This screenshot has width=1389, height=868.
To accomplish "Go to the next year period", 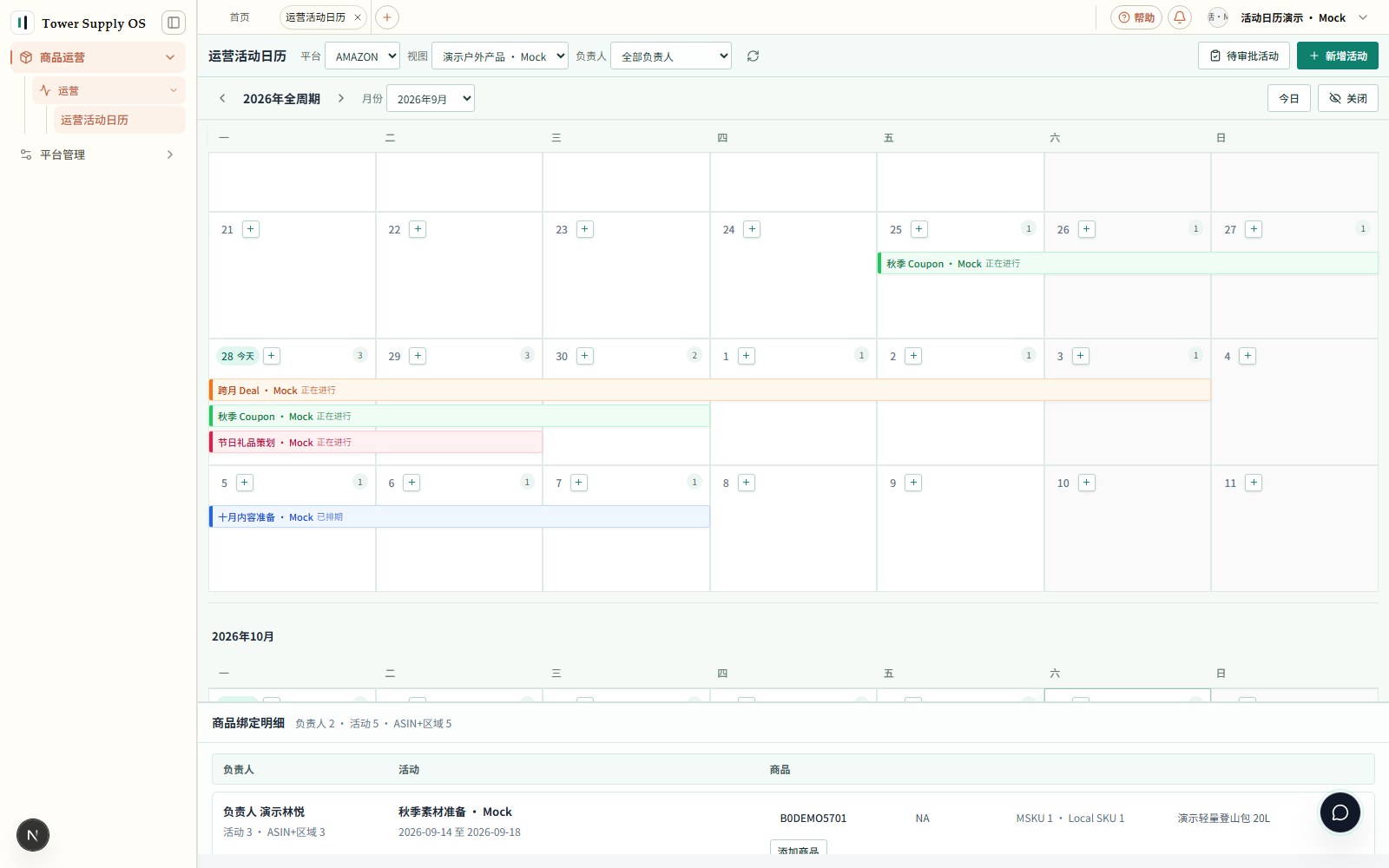I will pos(341,98).
